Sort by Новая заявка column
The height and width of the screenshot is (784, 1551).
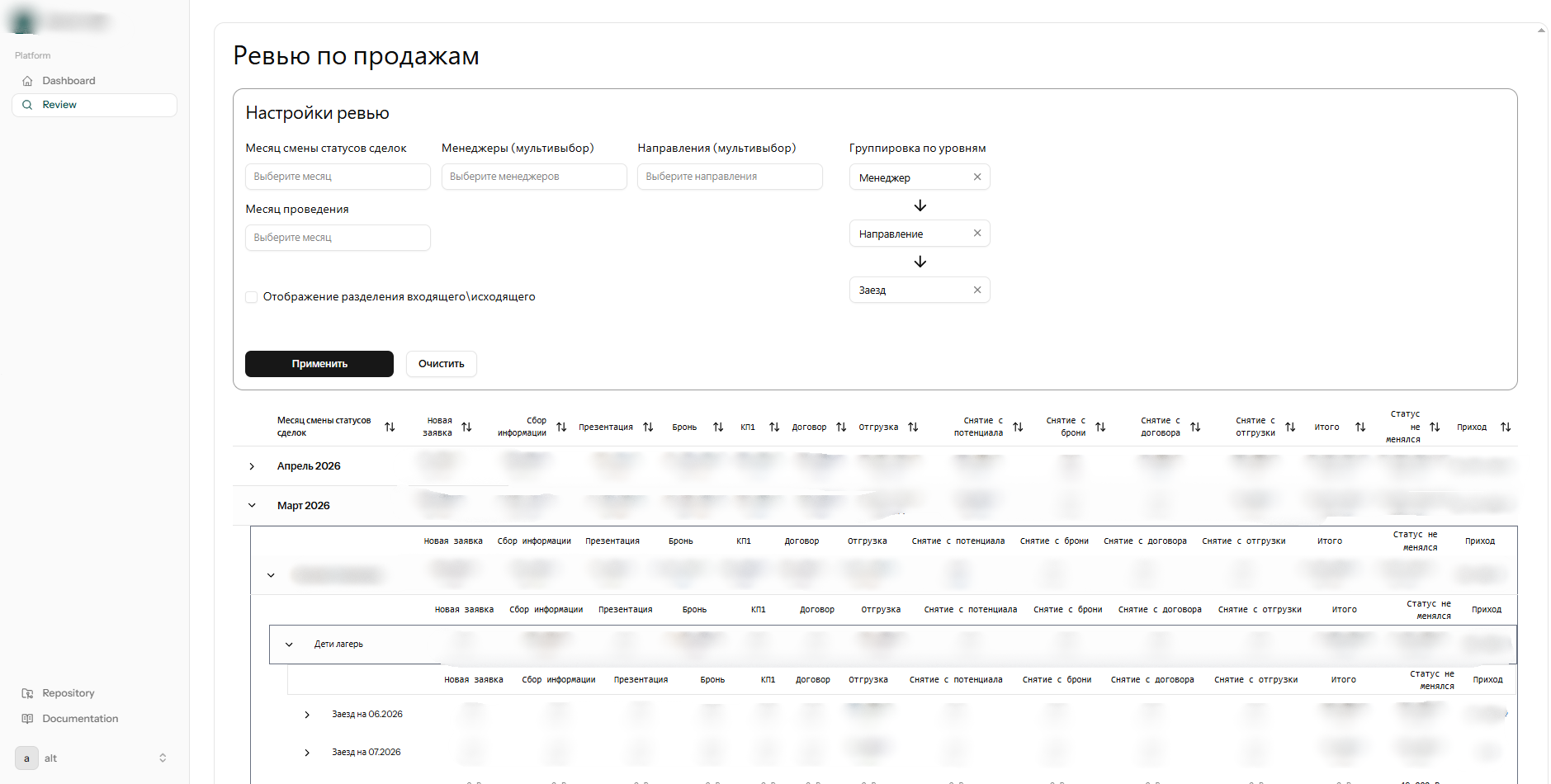(466, 427)
